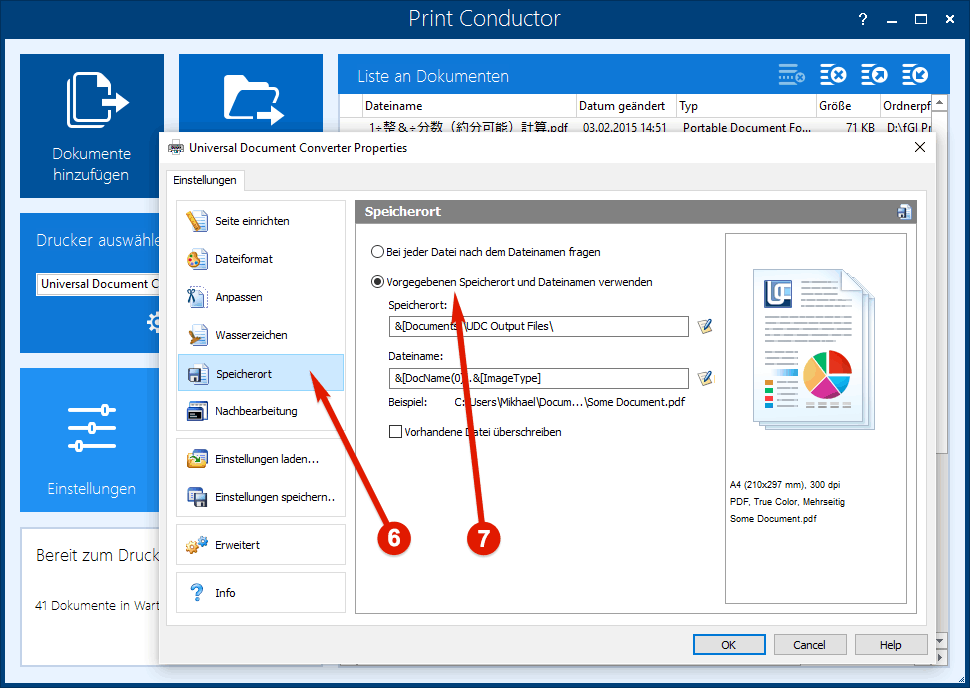Select the first PDF row in document list
The image size is (970, 688).
[635, 127]
